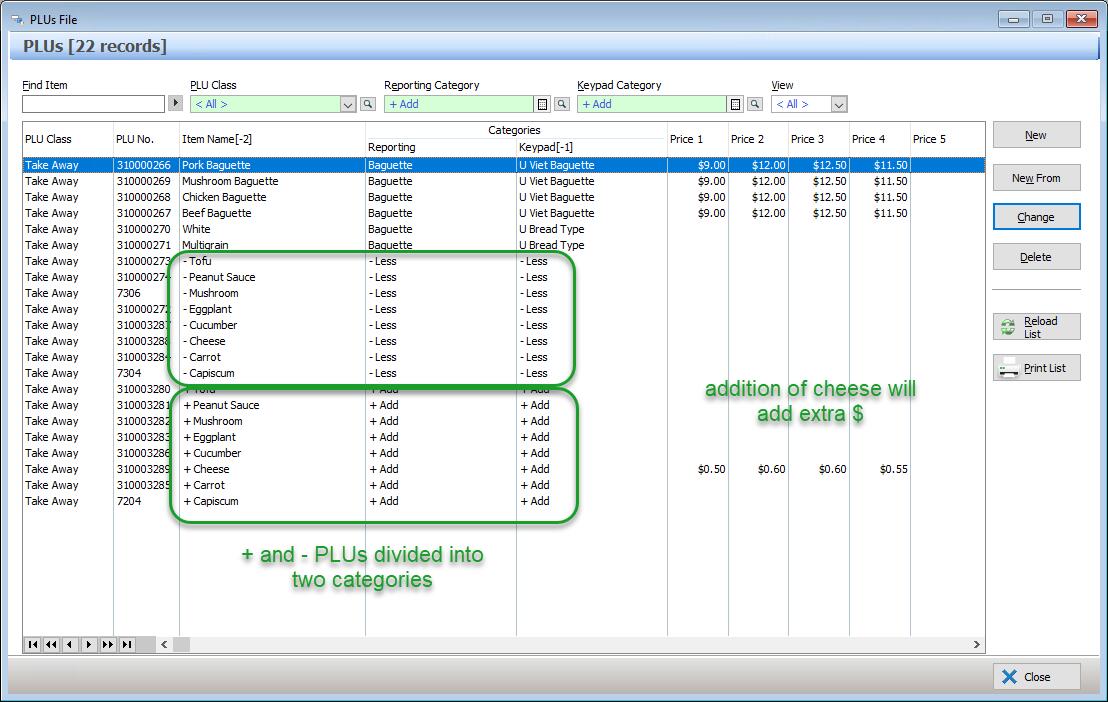
Task: Expand the PLU Class dropdown
Action: coord(348,104)
